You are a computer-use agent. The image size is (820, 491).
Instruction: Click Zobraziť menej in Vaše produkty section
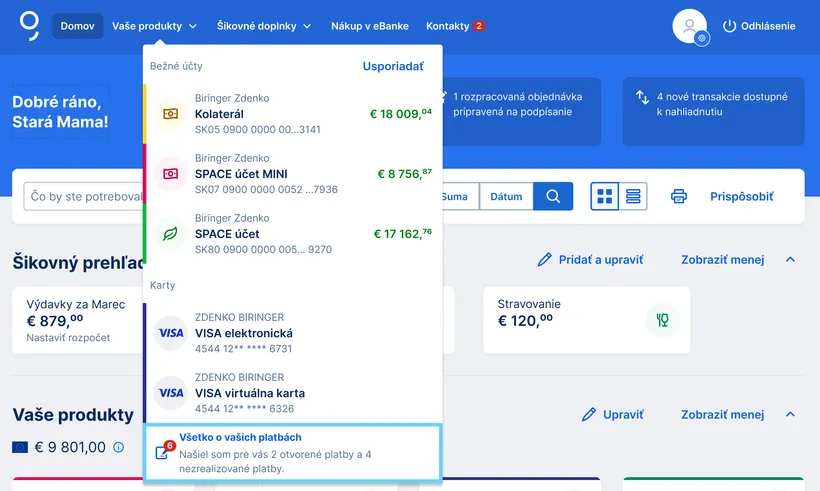point(722,414)
